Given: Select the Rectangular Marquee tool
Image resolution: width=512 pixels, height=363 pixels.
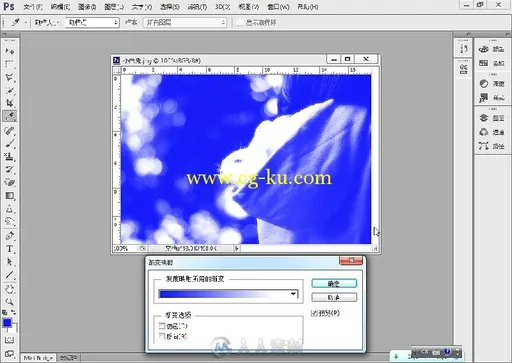Looking at the screenshot, I should pos(10,64).
